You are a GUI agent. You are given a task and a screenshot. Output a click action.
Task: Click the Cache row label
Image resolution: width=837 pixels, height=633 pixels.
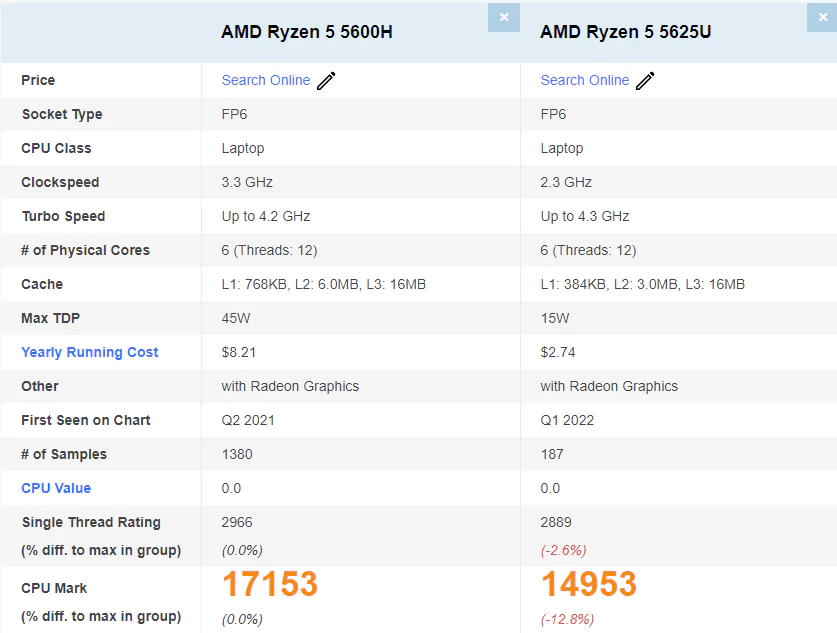pos(42,284)
